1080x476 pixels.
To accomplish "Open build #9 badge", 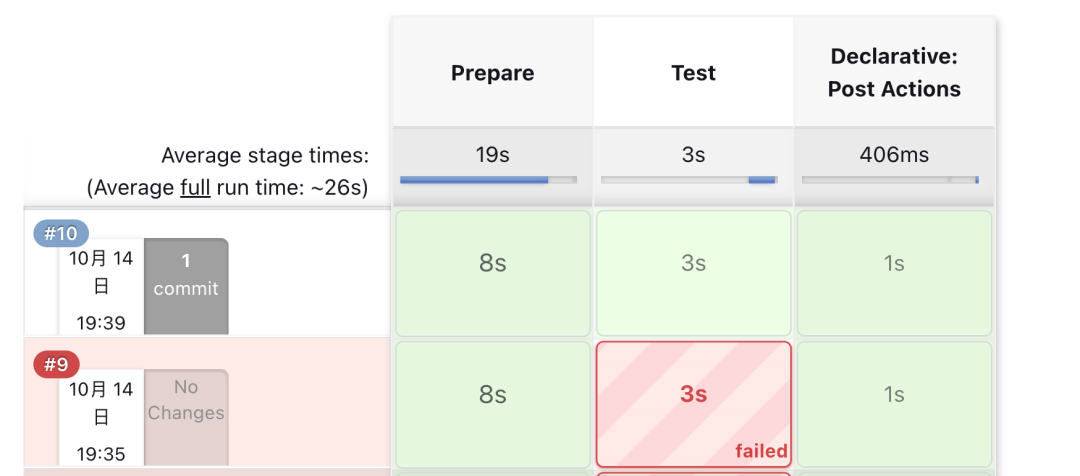I will point(56,364).
